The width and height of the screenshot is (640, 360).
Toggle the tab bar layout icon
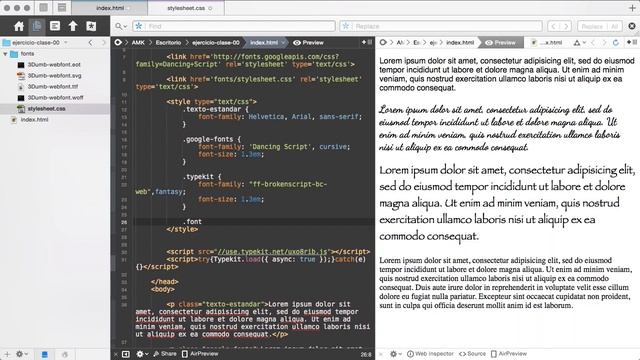(62, 7)
